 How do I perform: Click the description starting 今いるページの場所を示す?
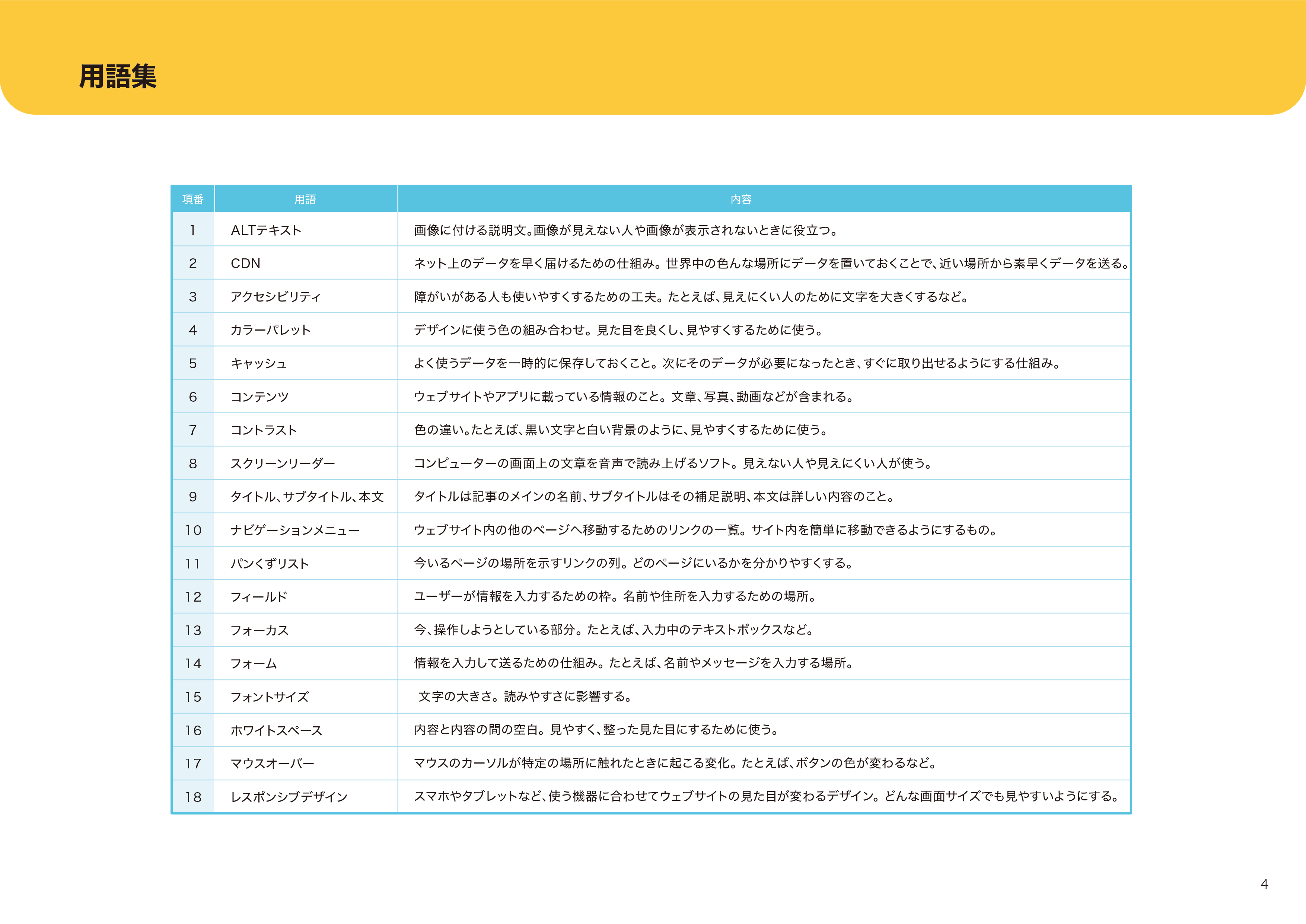point(633,563)
